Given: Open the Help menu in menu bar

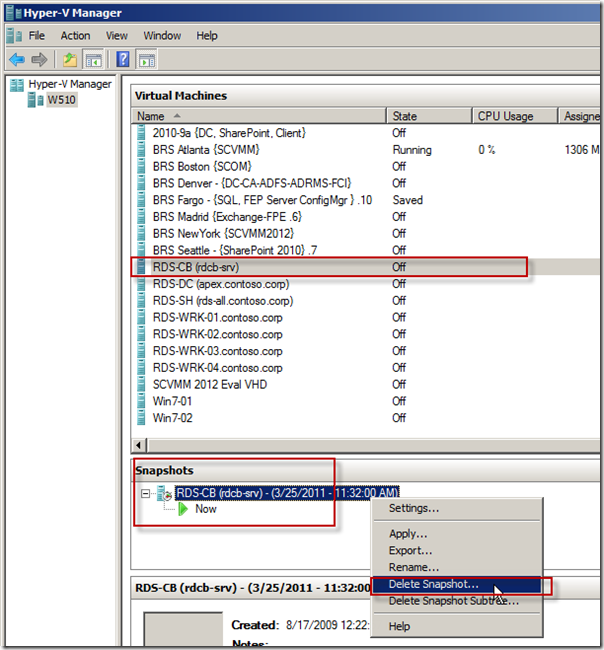Looking at the screenshot, I should click(207, 36).
